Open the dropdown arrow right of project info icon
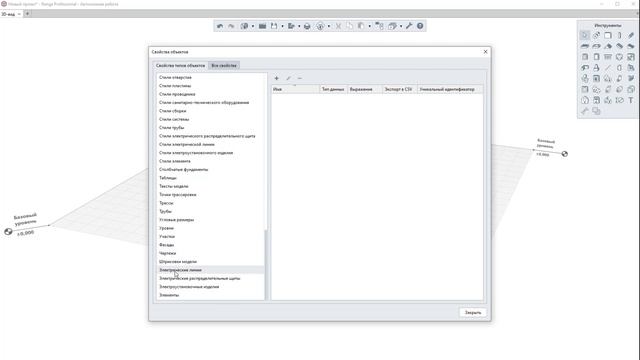 click(329, 26)
